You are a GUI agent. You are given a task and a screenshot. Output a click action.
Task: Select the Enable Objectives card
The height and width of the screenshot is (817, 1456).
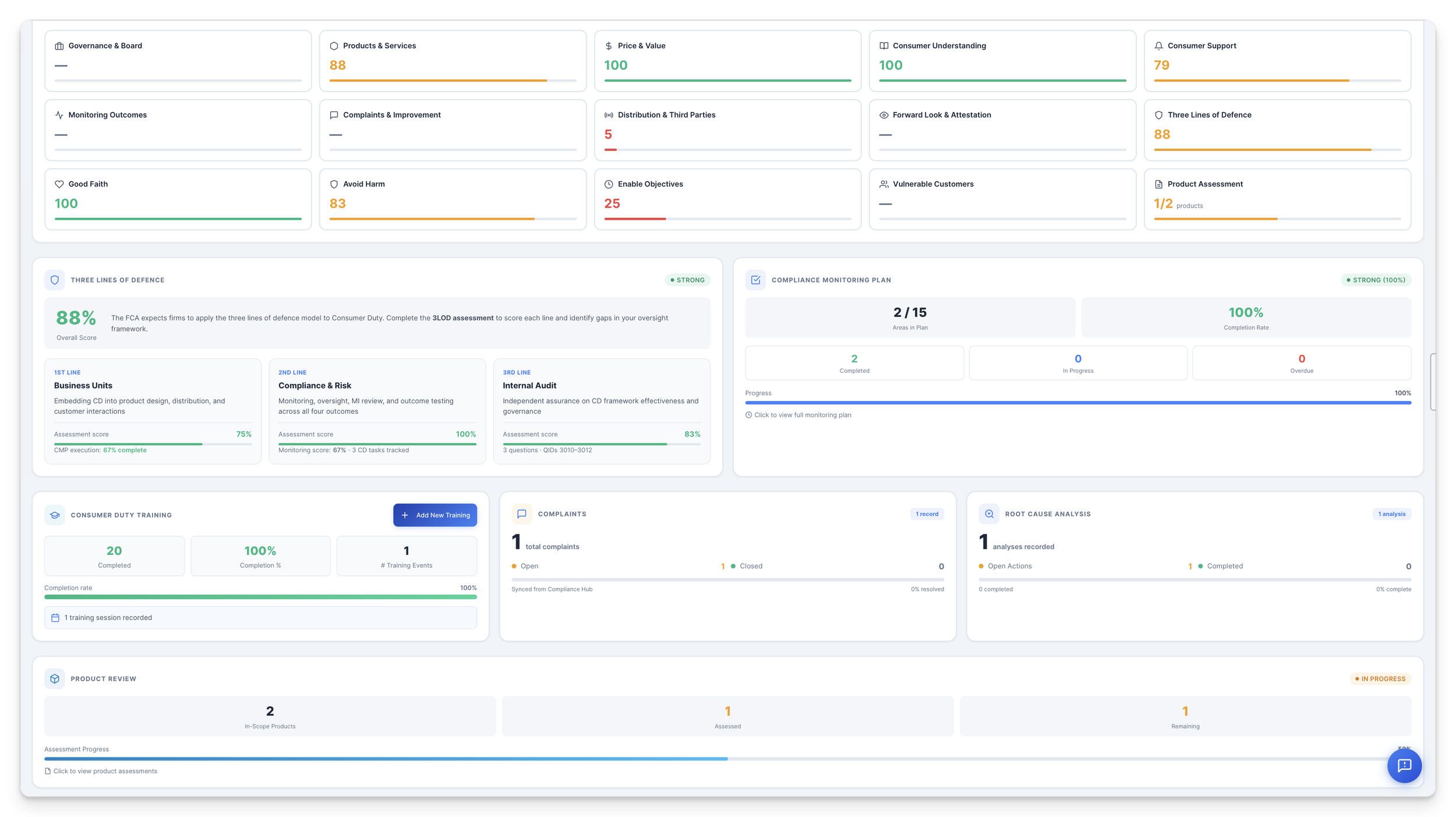[x=727, y=198]
